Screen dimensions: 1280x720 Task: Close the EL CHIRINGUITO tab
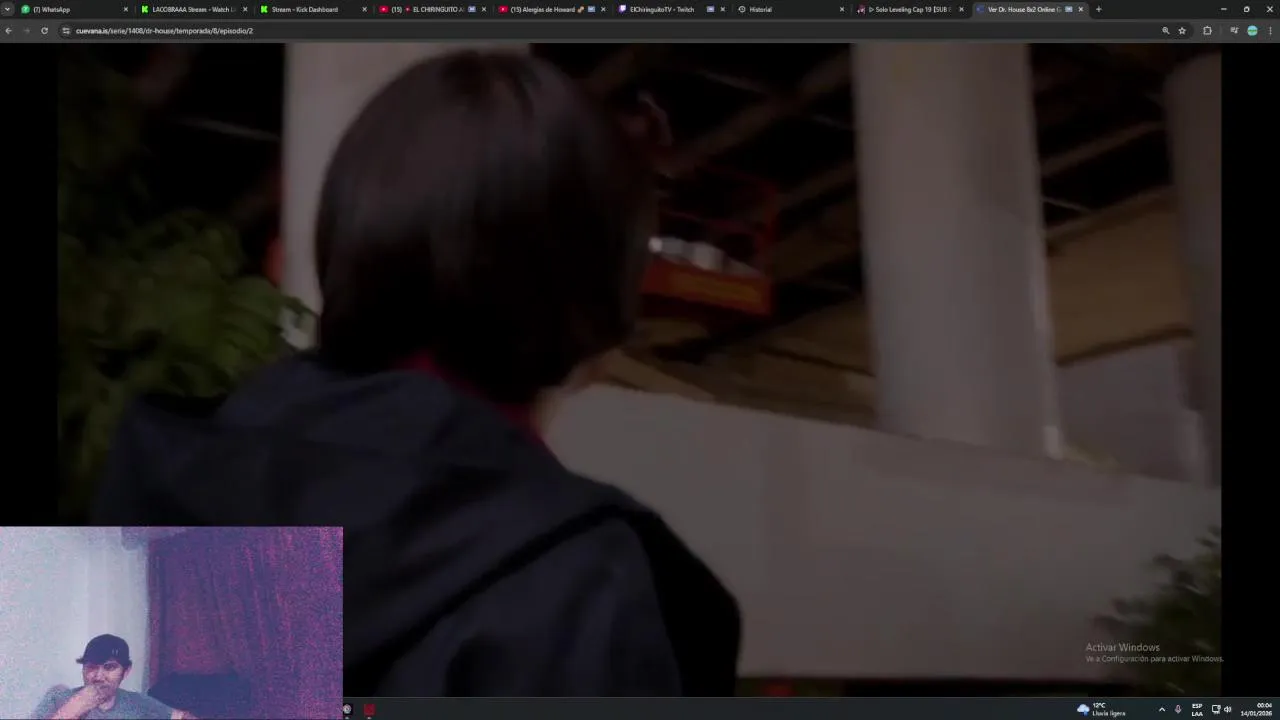click(x=484, y=9)
